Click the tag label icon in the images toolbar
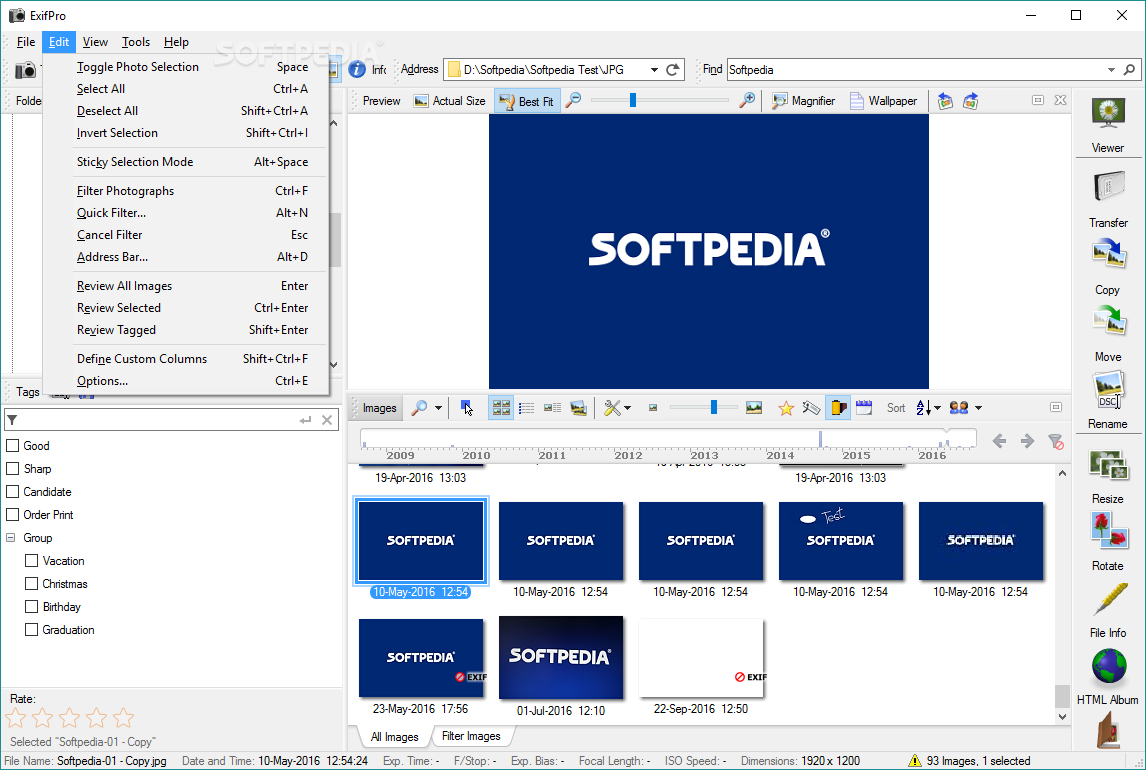 [x=811, y=408]
